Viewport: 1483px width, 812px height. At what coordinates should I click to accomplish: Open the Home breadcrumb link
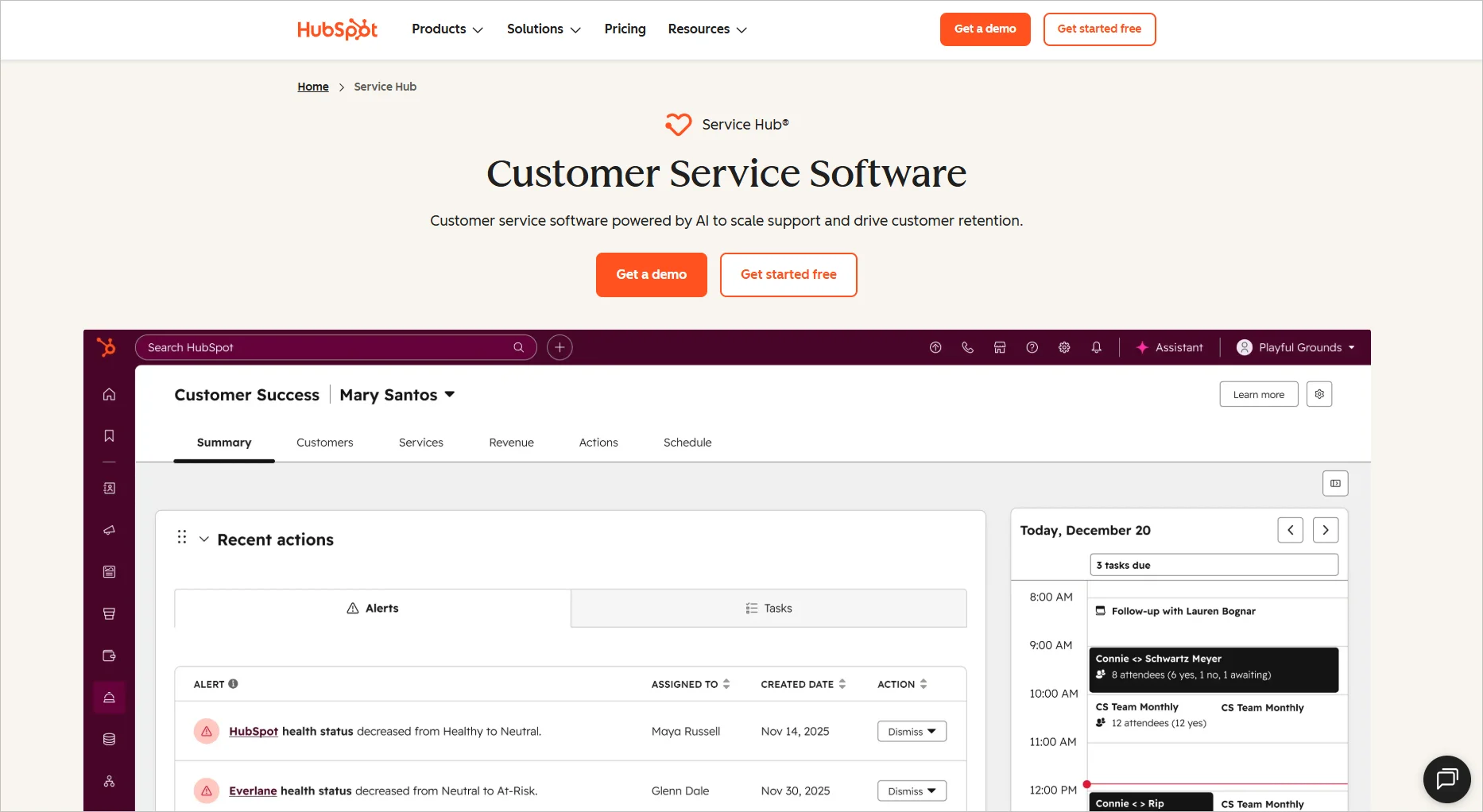point(312,87)
